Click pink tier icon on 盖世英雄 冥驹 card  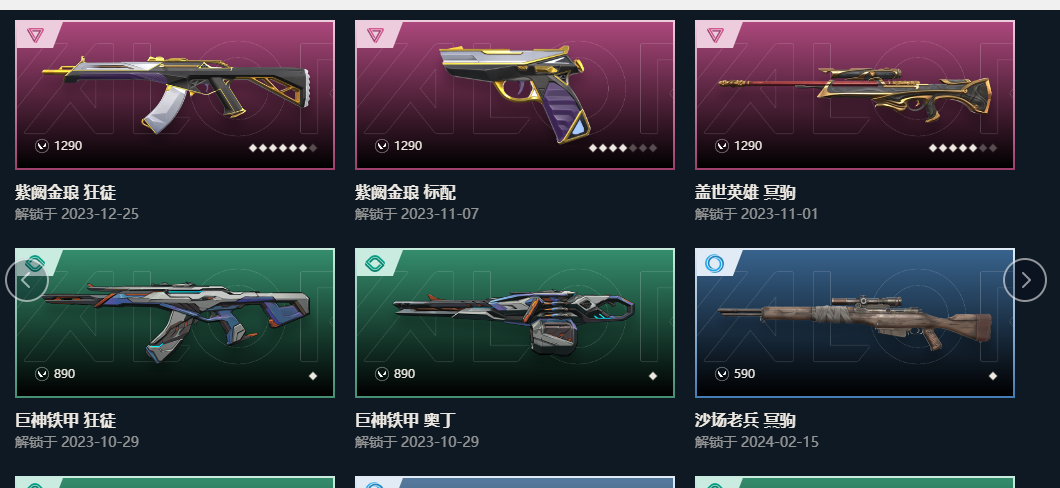[x=716, y=34]
